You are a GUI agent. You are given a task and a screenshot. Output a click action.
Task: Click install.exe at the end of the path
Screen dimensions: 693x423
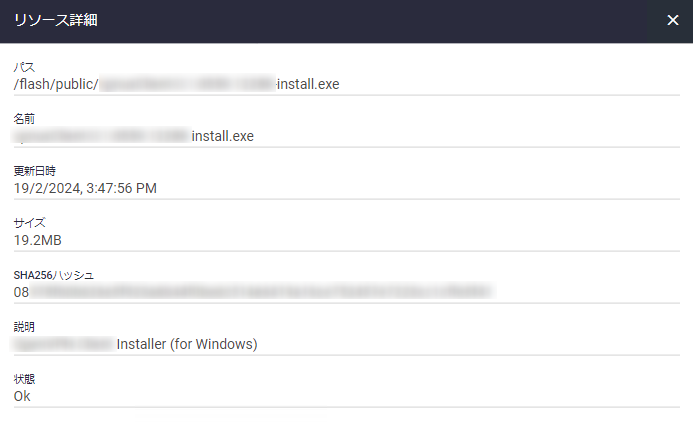pos(308,84)
